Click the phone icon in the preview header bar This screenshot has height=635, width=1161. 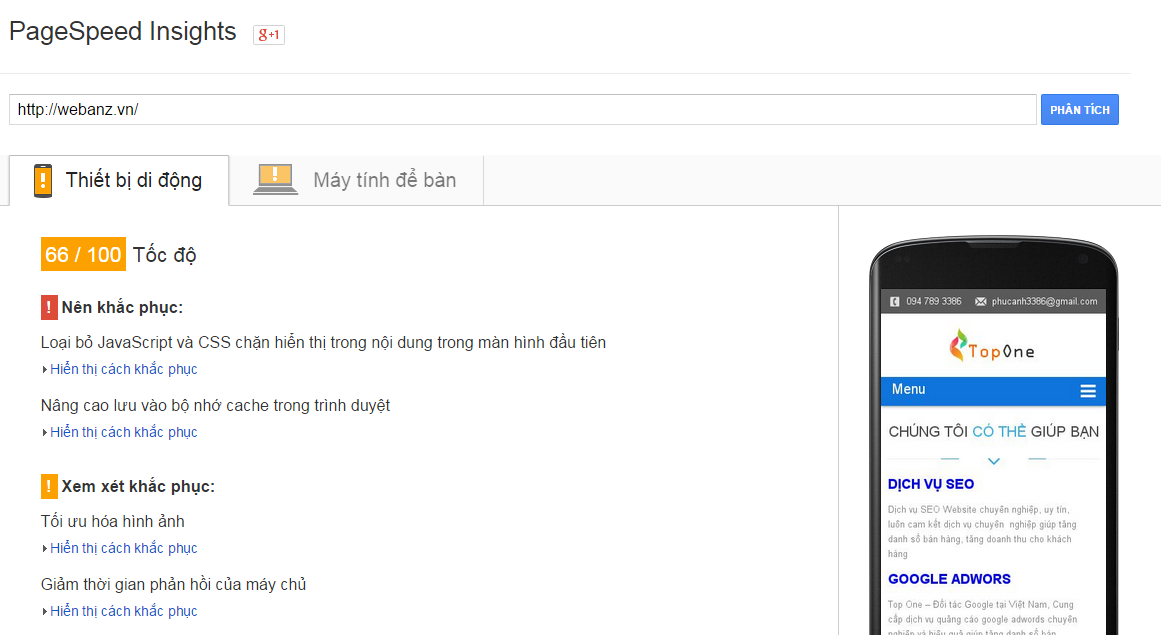(896, 301)
